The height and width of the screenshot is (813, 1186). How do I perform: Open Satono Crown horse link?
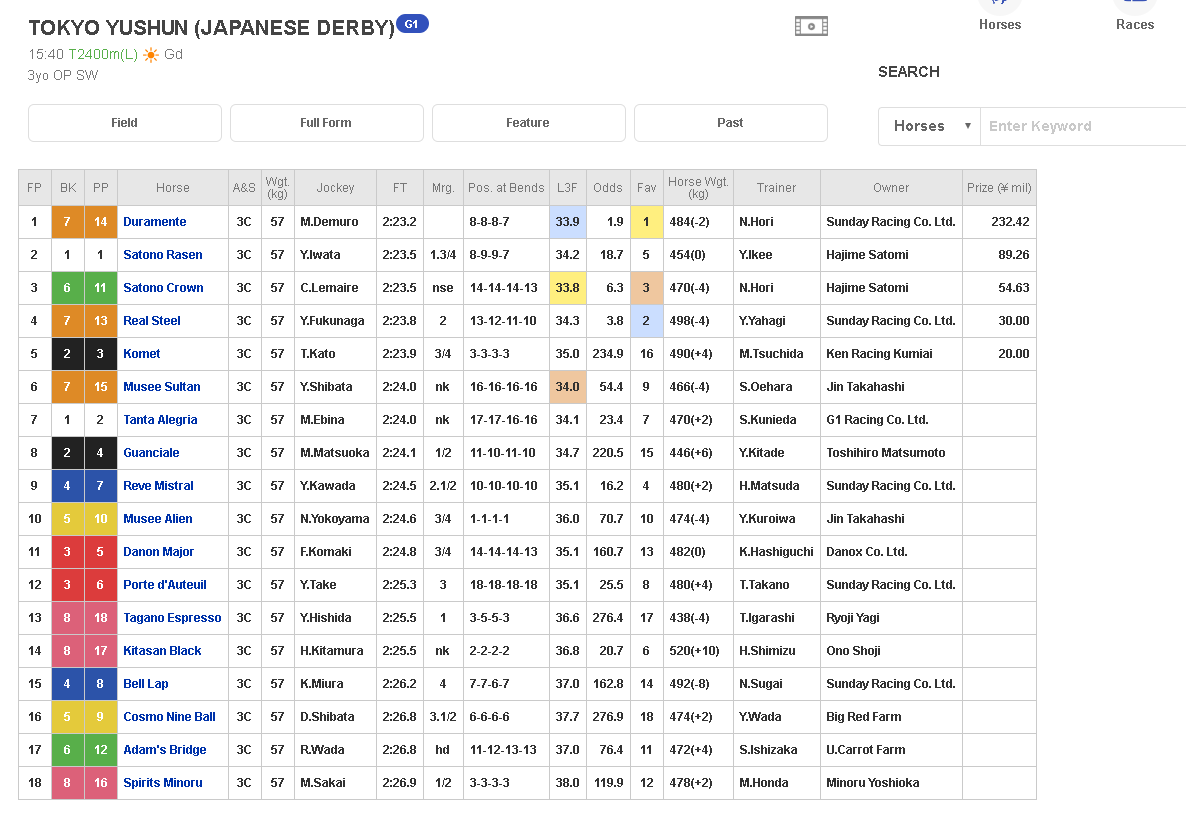[x=163, y=287]
